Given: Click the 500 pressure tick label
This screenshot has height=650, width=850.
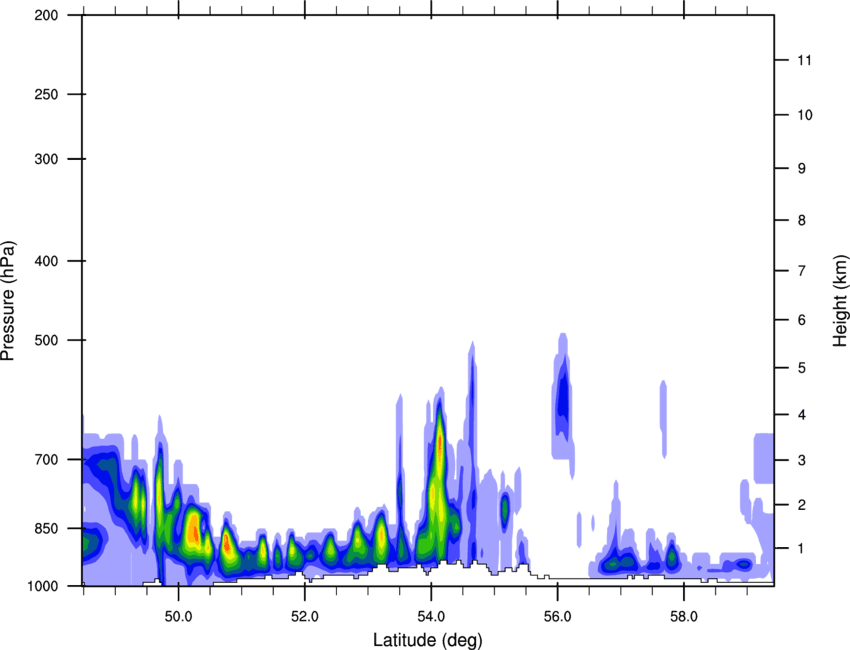Looking at the screenshot, I should (46, 340).
